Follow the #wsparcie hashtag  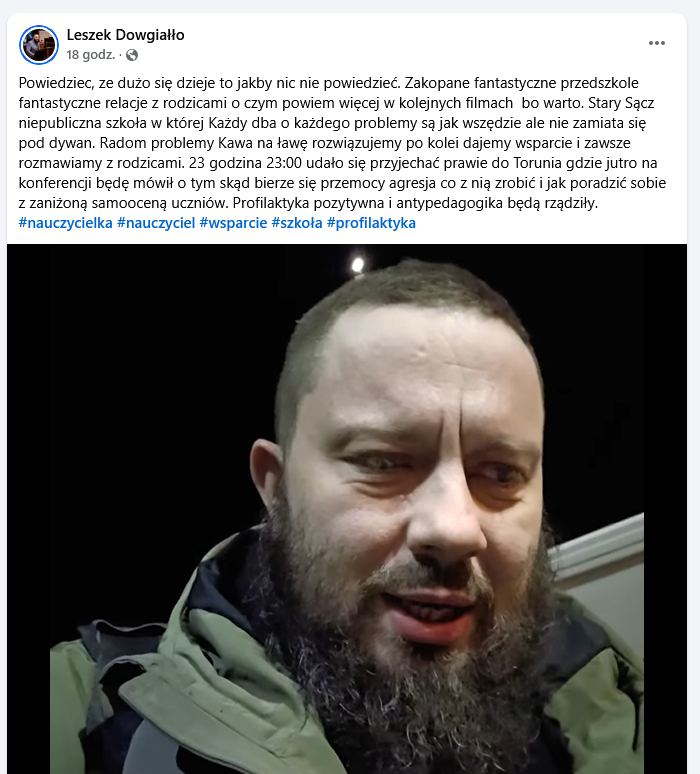233,223
